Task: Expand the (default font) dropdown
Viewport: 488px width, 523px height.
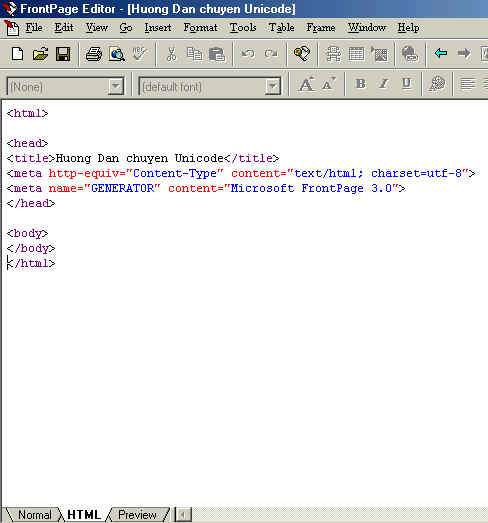Action: pos(272,86)
